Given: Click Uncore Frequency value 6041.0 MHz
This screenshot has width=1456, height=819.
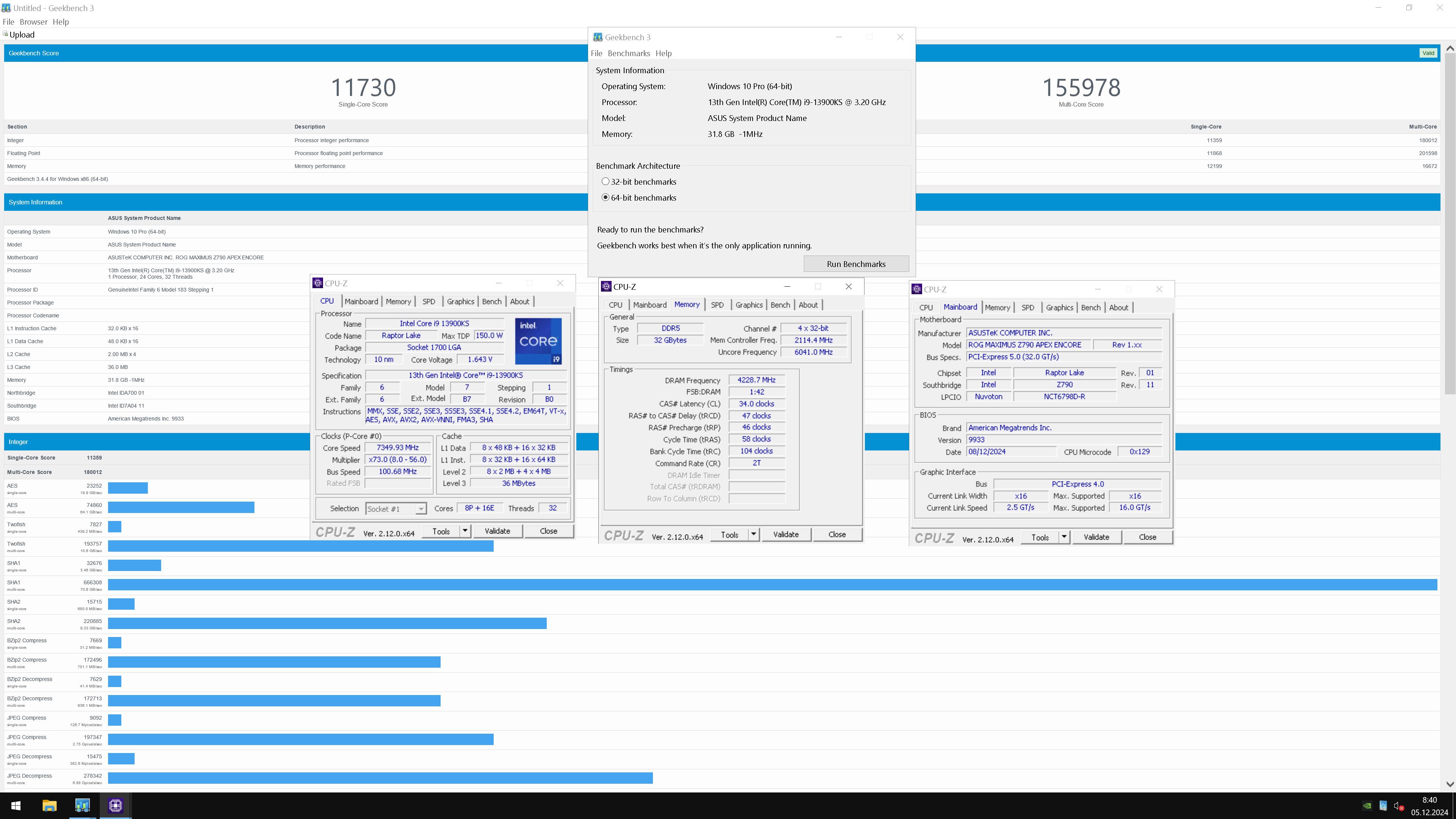Looking at the screenshot, I should pyautogui.click(x=813, y=351).
